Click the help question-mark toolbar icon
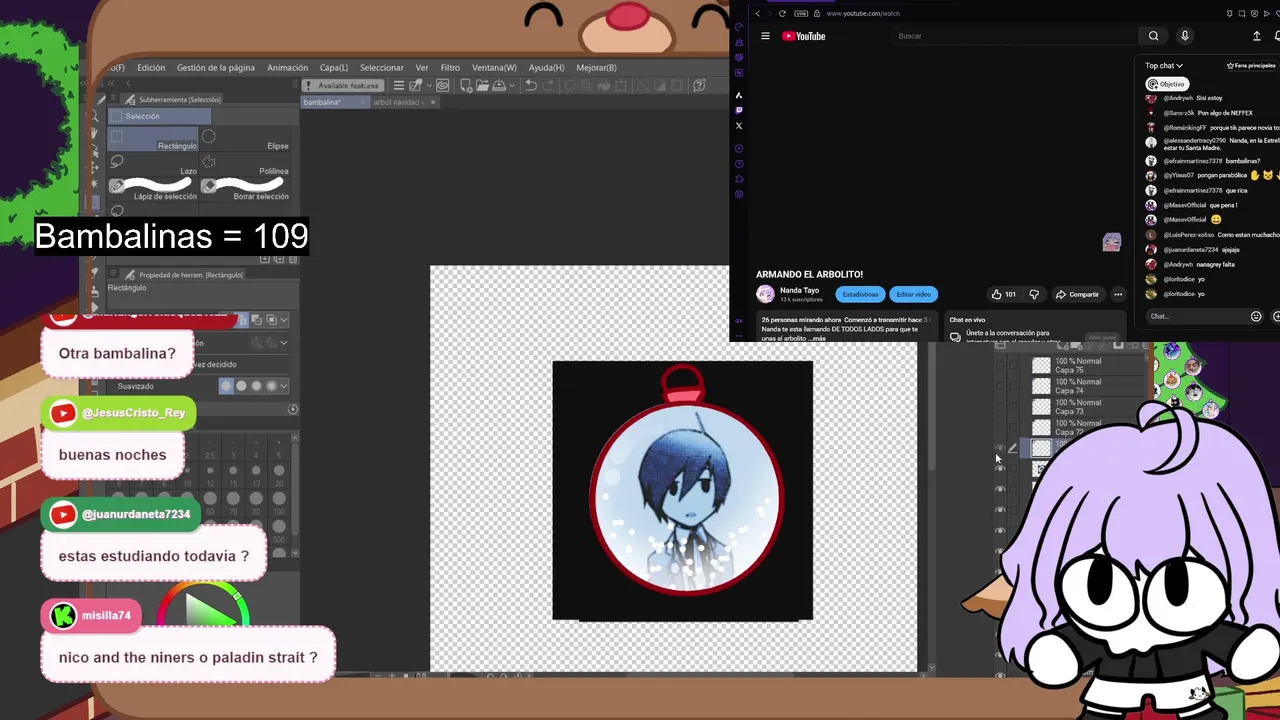 tap(699, 86)
